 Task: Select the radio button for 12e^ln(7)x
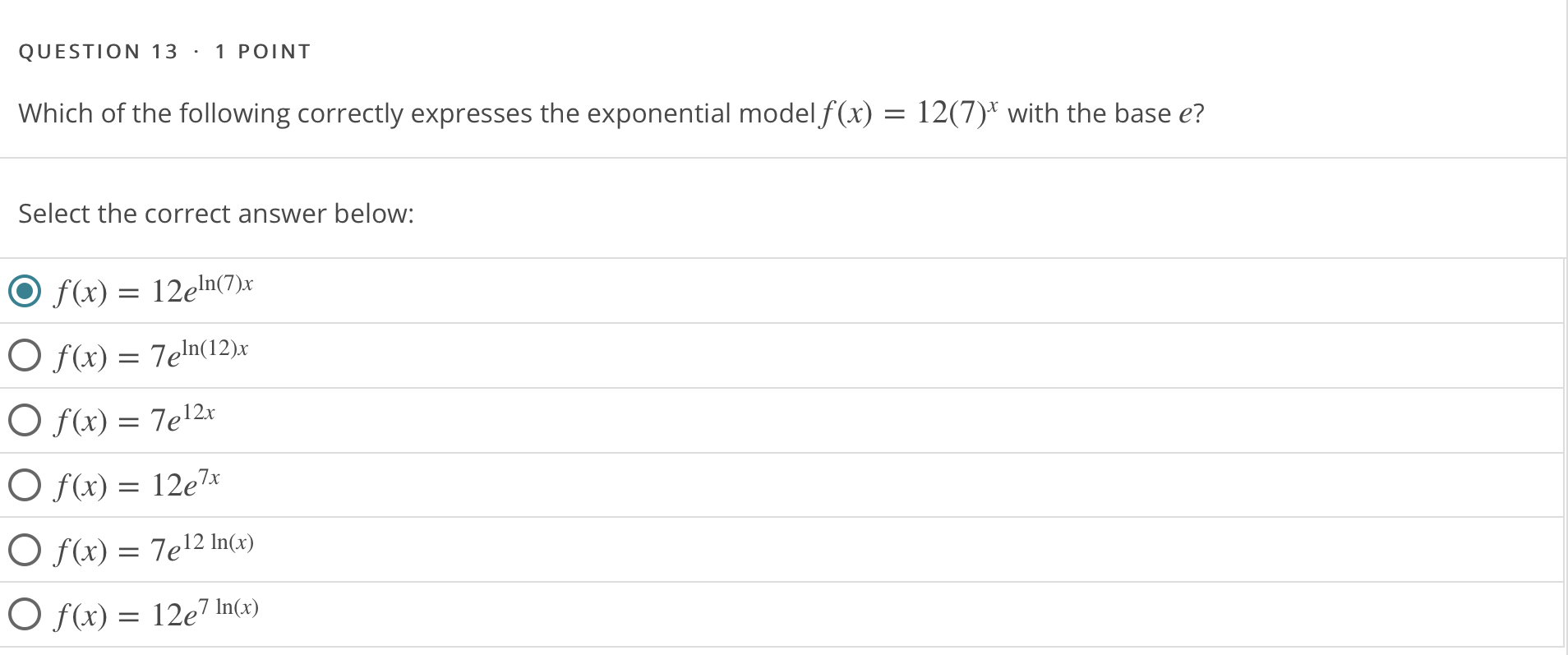click(x=25, y=291)
